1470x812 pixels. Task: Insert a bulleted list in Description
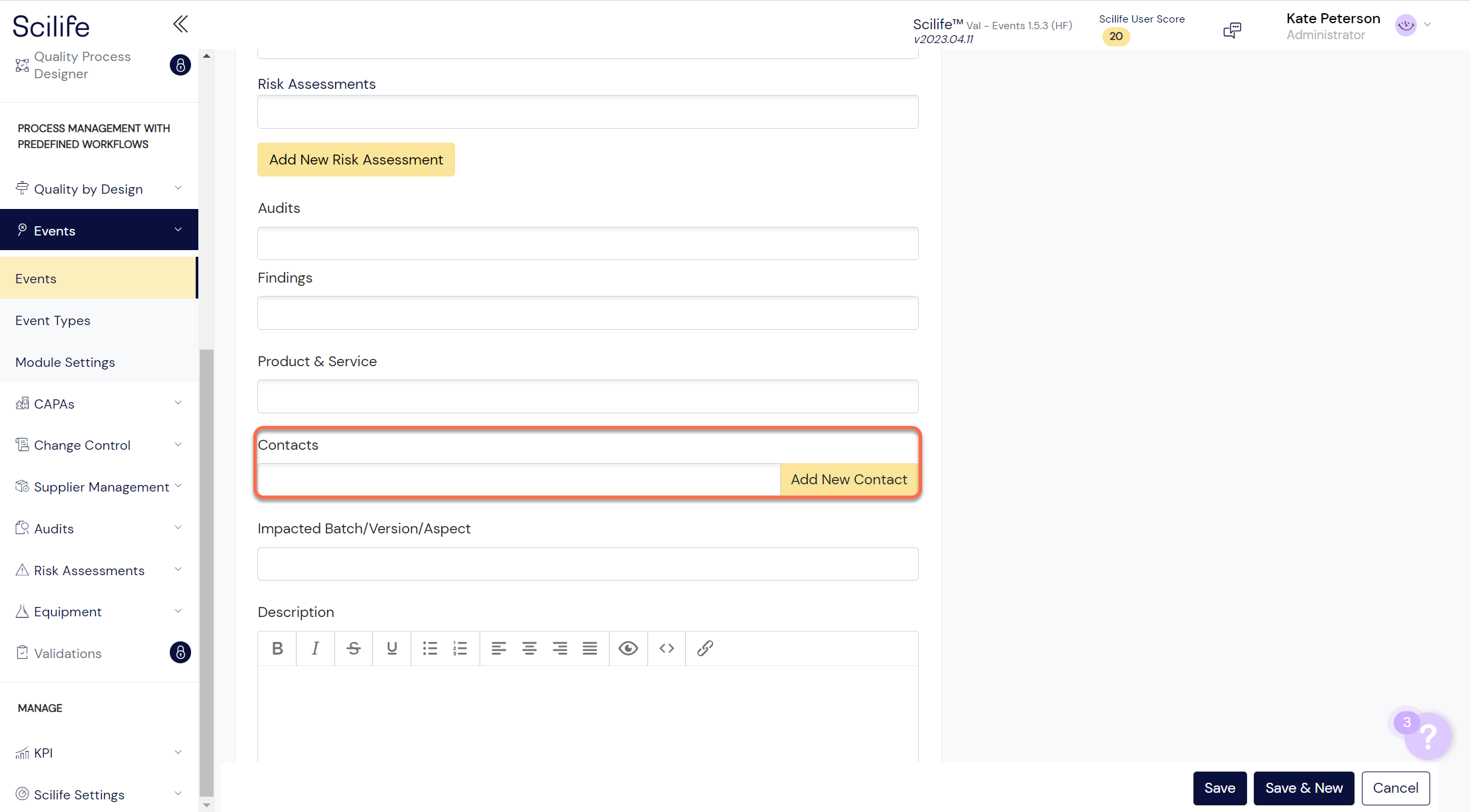pyautogui.click(x=430, y=648)
